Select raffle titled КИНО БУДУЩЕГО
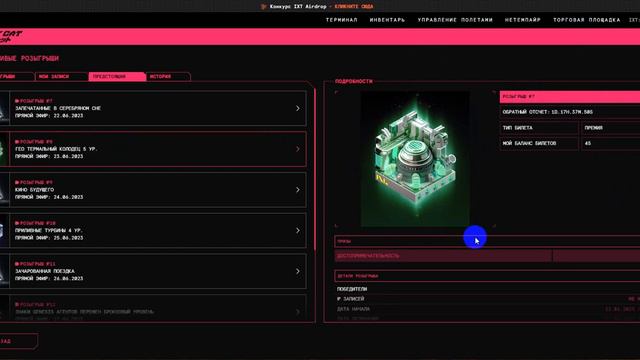 point(34,190)
